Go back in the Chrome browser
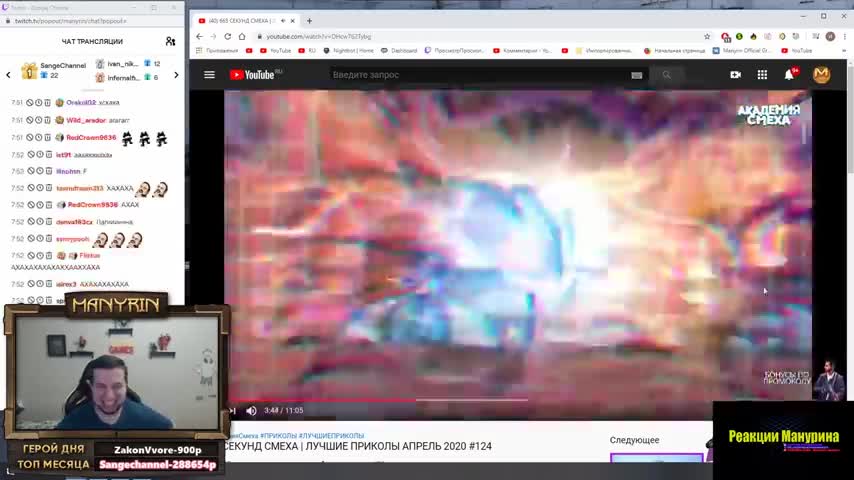Image resolution: width=854 pixels, height=480 pixels. point(199,37)
